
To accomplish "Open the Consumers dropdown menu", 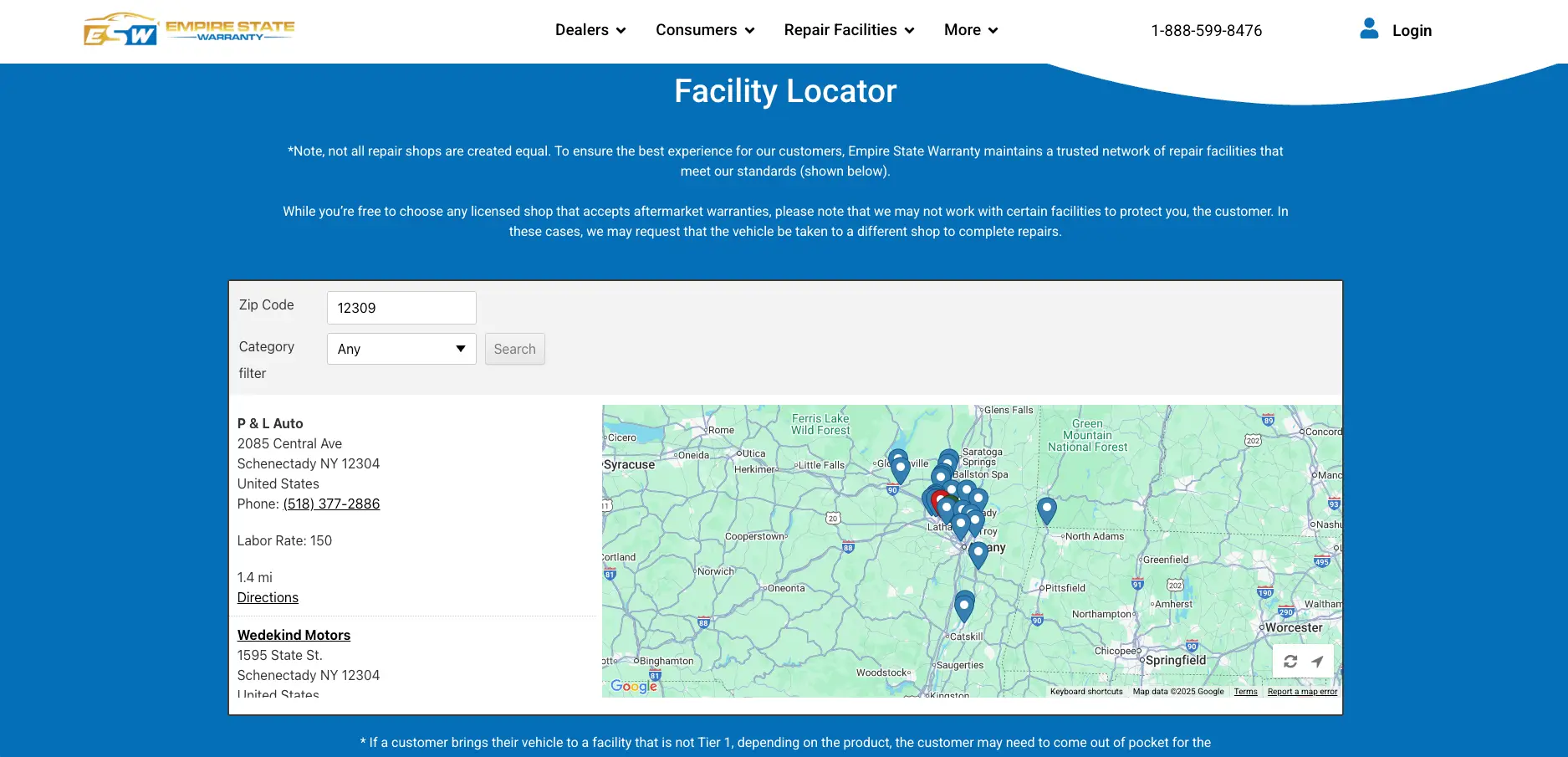I will (x=705, y=30).
